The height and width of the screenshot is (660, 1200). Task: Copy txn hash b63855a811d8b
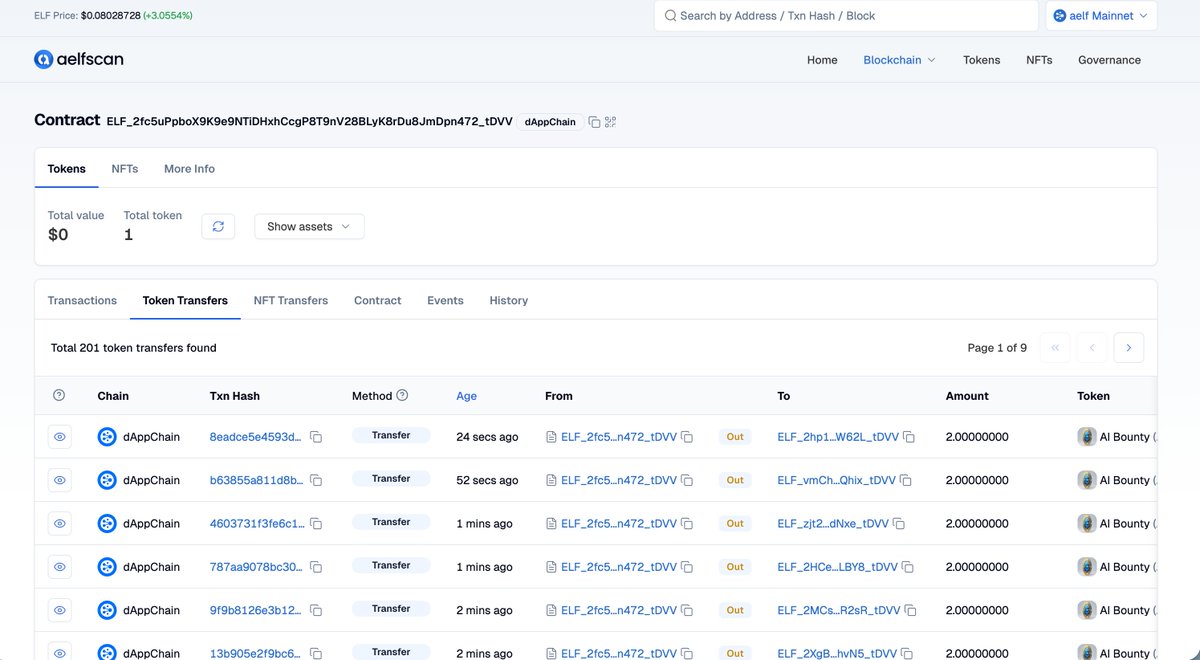tap(316, 480)
